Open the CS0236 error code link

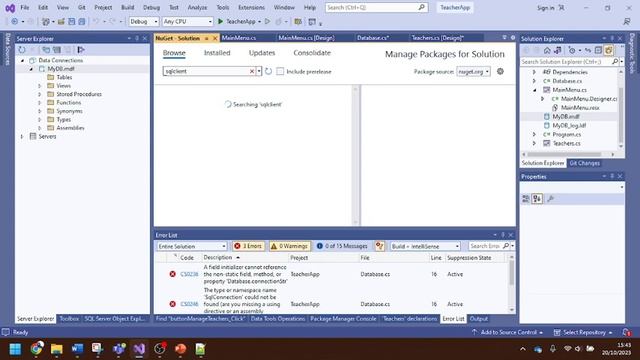point(189,274)
